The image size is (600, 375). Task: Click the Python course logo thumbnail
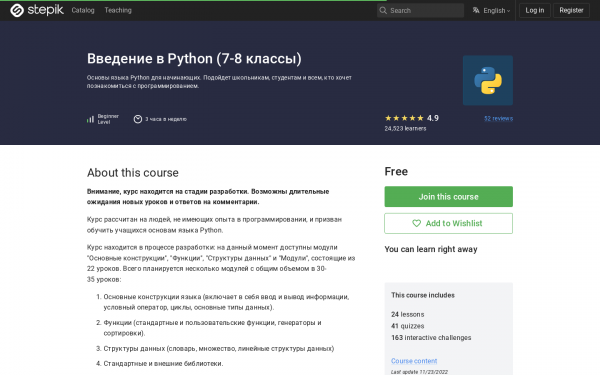coord(488,80)
